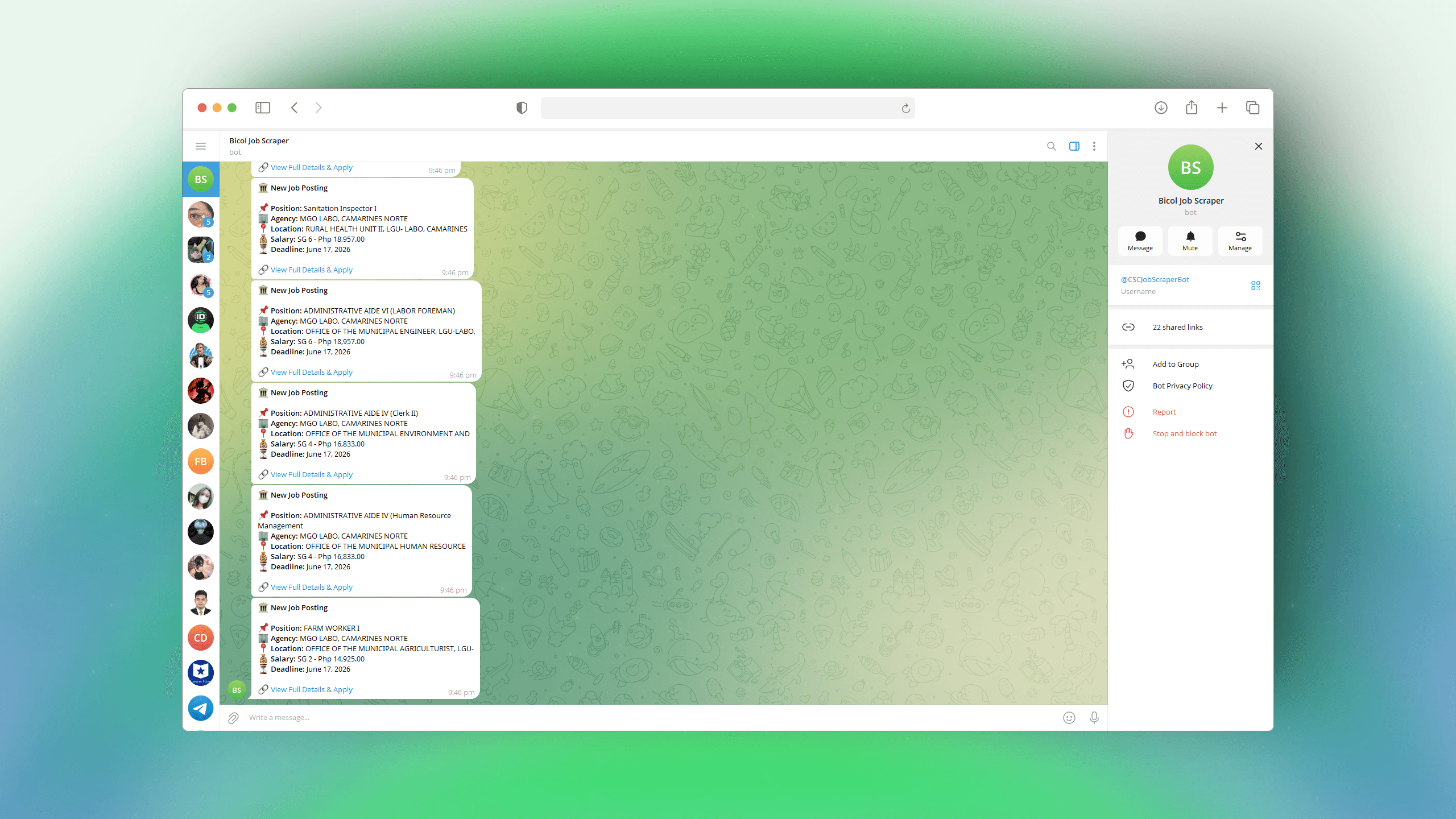Copy the @CSCJobScraperBot username

(x=1155, y=279)
